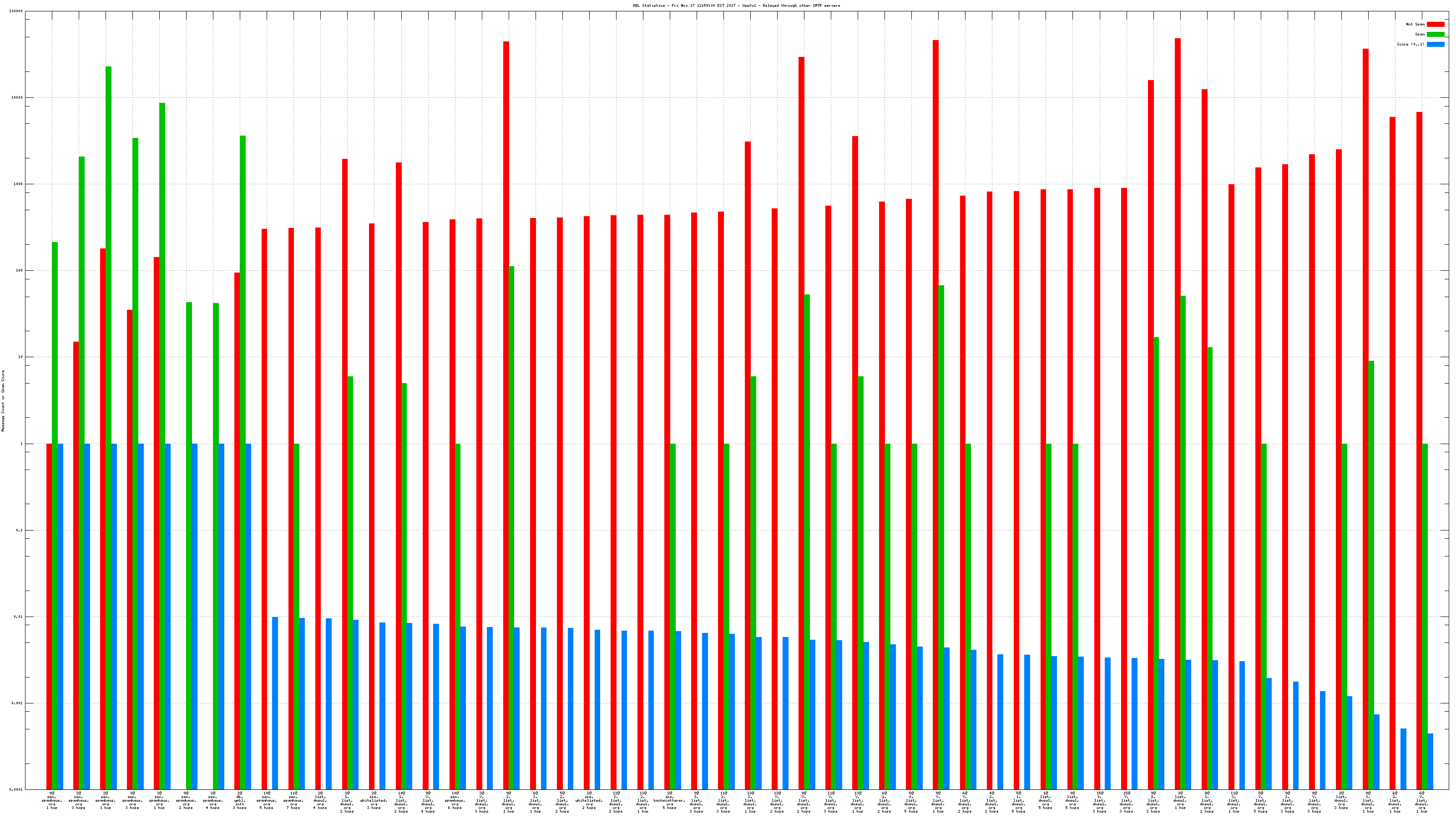1456x819 pixels.
Task: Click the 100000 y-axis tick label
Action: point(16,11)
